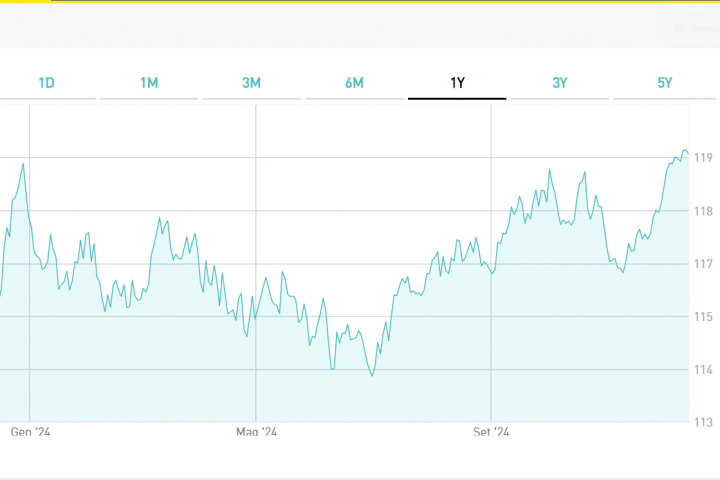Click the Gen '24 date label

[30, 432]
